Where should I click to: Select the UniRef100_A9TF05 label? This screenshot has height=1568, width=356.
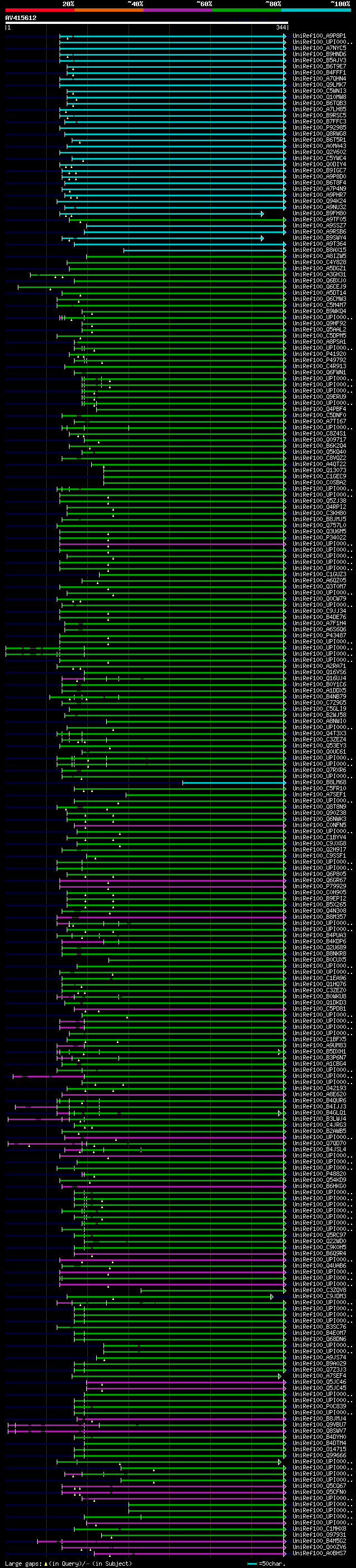319,219
